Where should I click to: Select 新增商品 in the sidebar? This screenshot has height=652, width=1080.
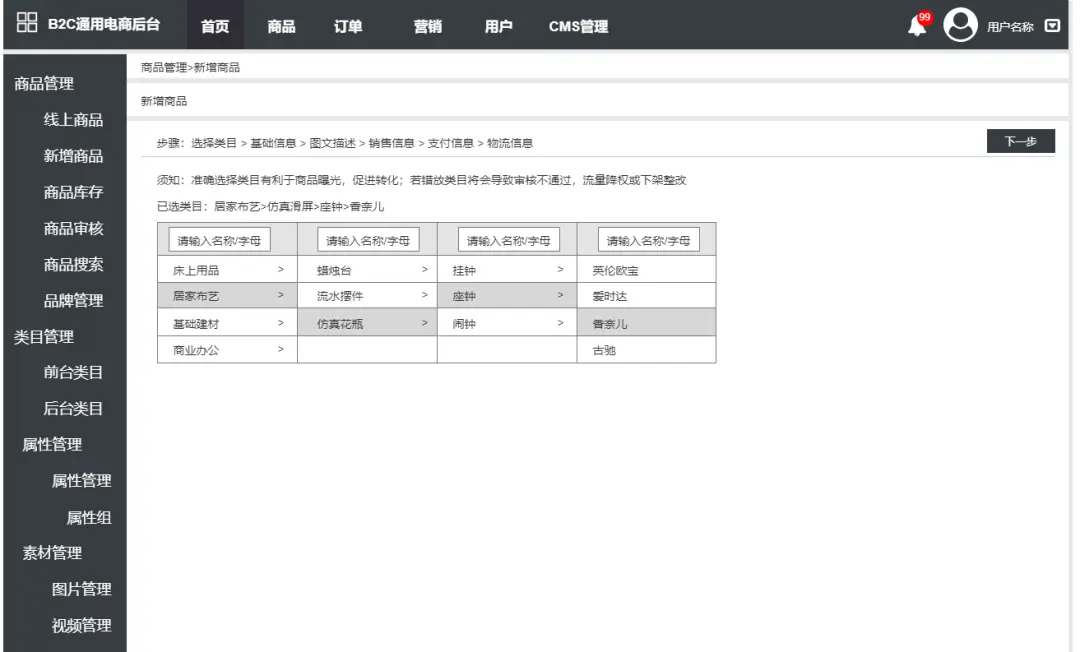coord(73,156)
